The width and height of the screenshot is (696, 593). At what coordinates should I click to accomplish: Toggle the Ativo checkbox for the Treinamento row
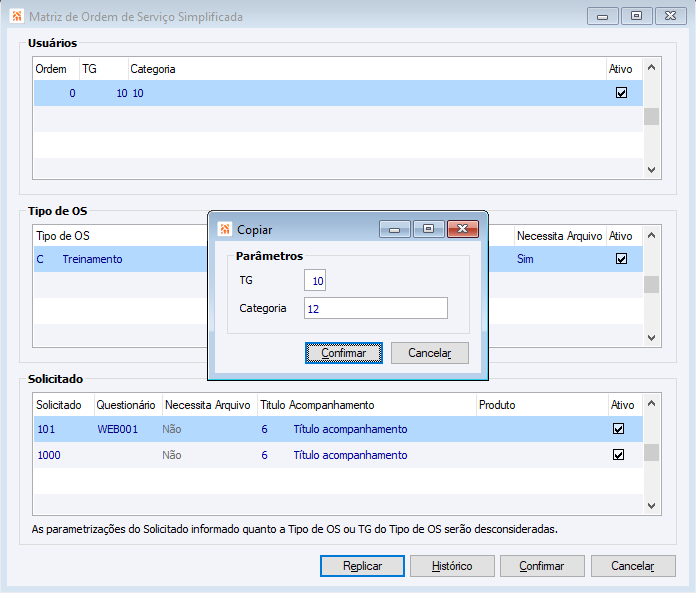coord(621,259)
